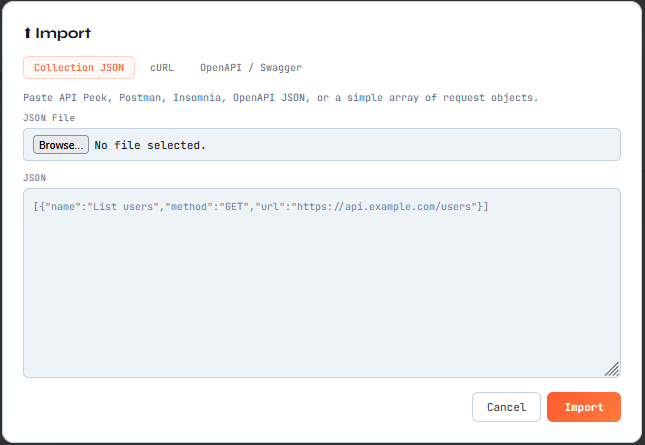The width and height of the screenshot is (645, 445).
Task: Click the Browse... file button
Action: click(x=61, y=145)
